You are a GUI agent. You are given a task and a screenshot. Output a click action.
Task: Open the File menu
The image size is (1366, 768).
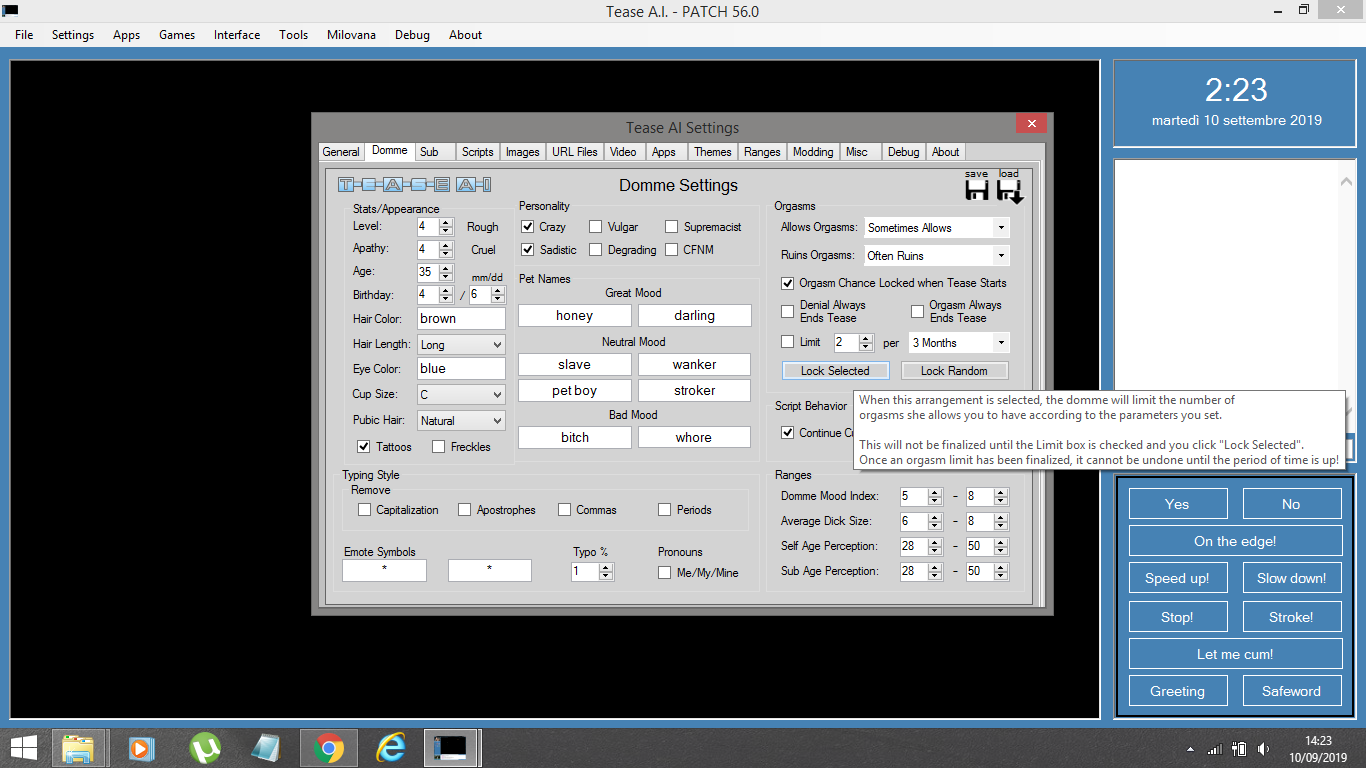[24, 35]
